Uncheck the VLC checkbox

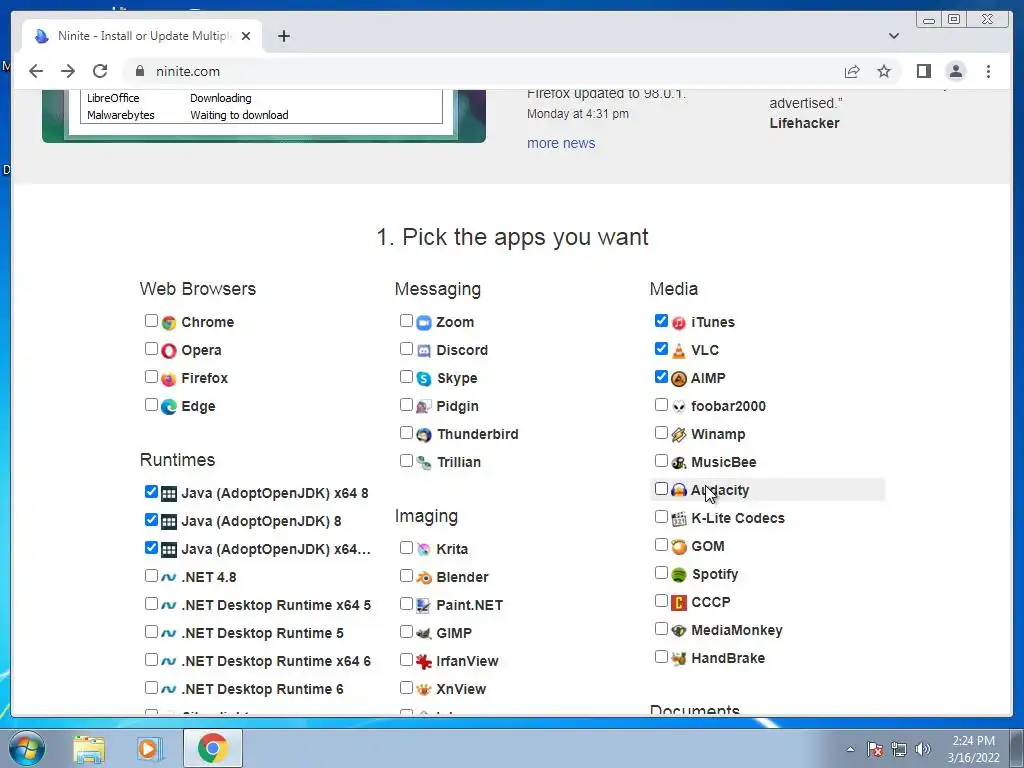point(661,349)
